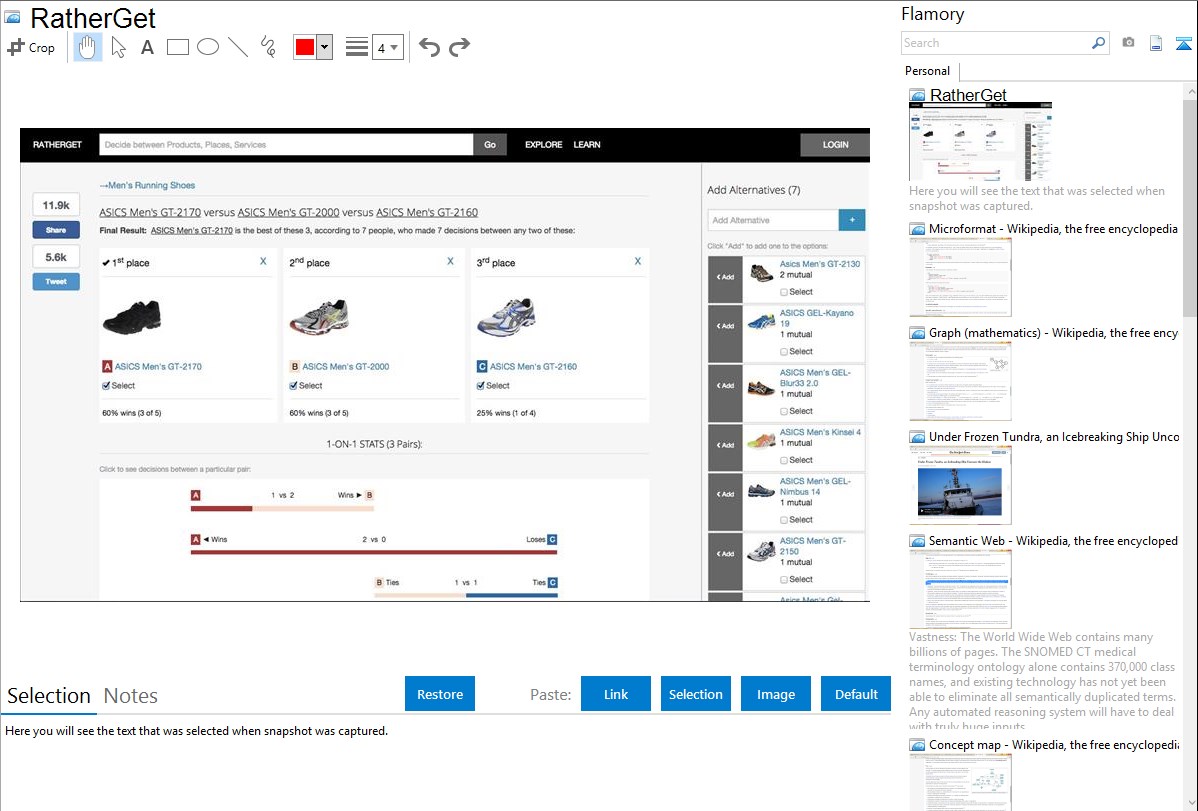
Task: Click the Default paste button
Action: click(x=856, y=694)
